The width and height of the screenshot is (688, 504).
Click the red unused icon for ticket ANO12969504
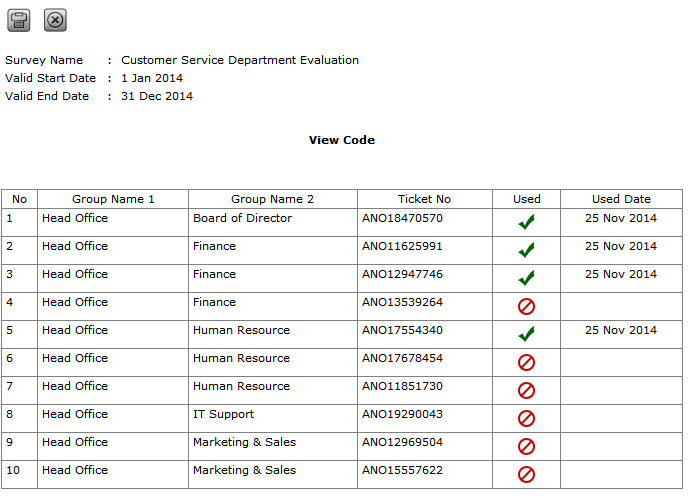[526, 446]
